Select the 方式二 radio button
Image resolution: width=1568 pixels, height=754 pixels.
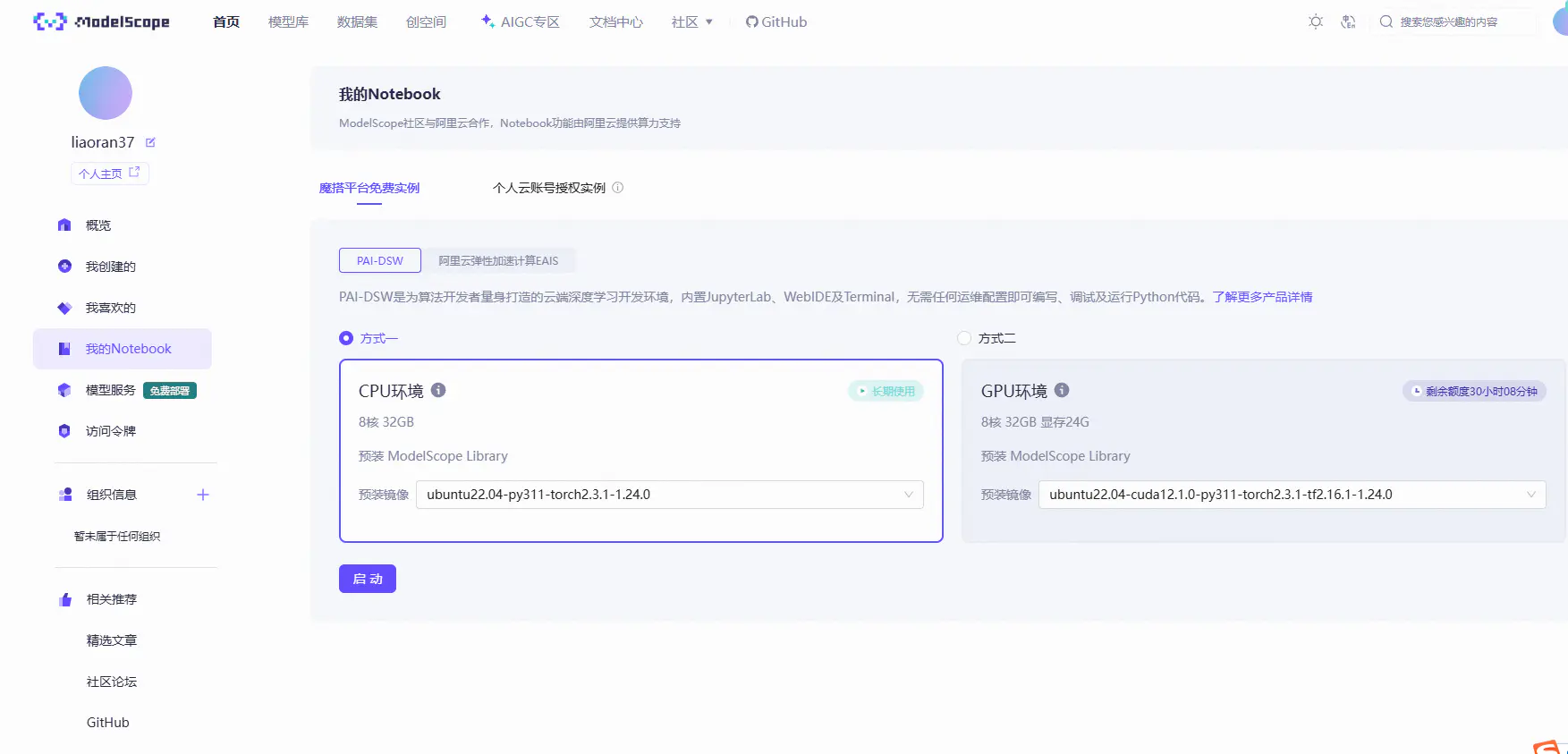pyautogui.click(x=964, y=338)
